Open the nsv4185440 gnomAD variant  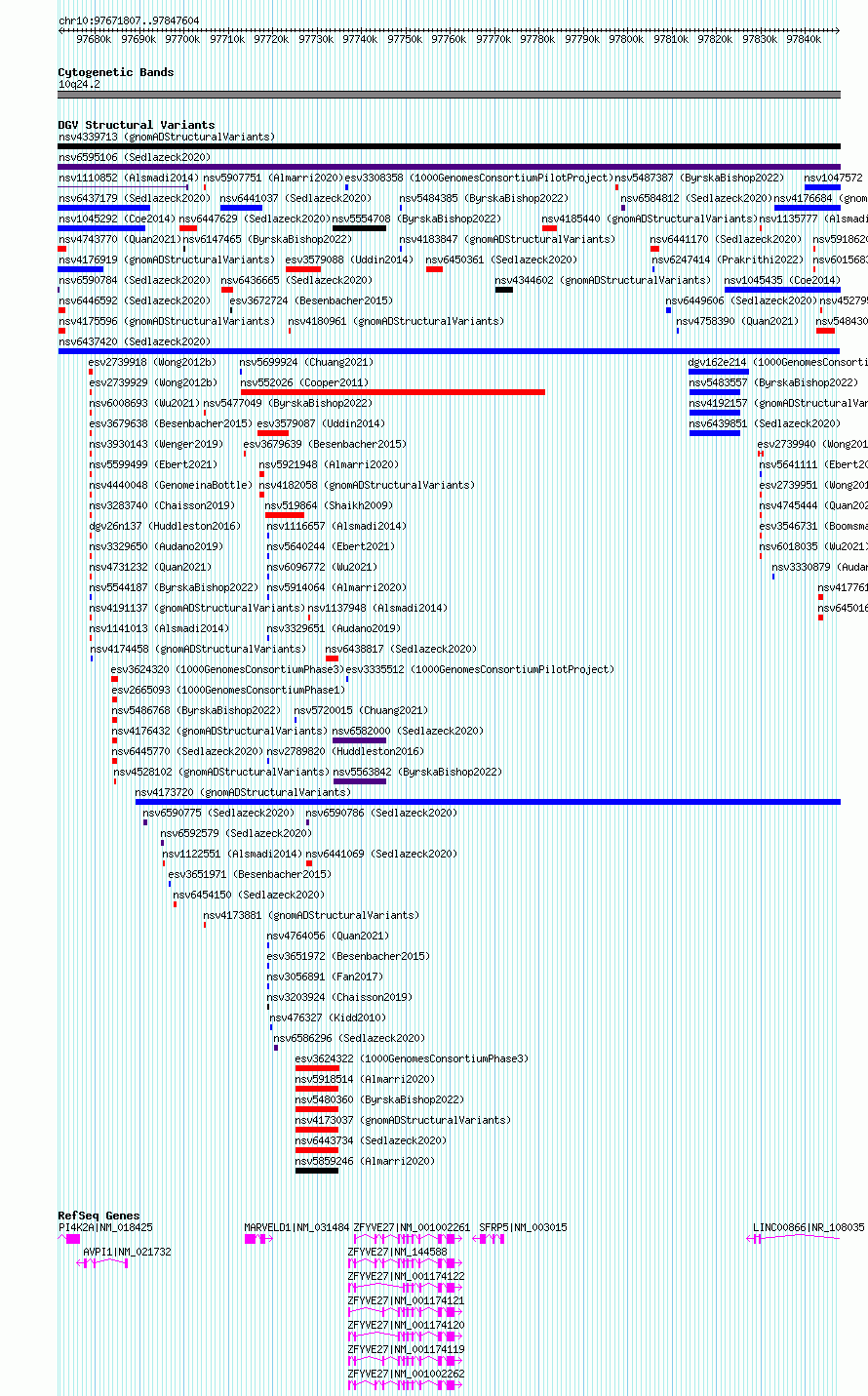tap(651, 219)
